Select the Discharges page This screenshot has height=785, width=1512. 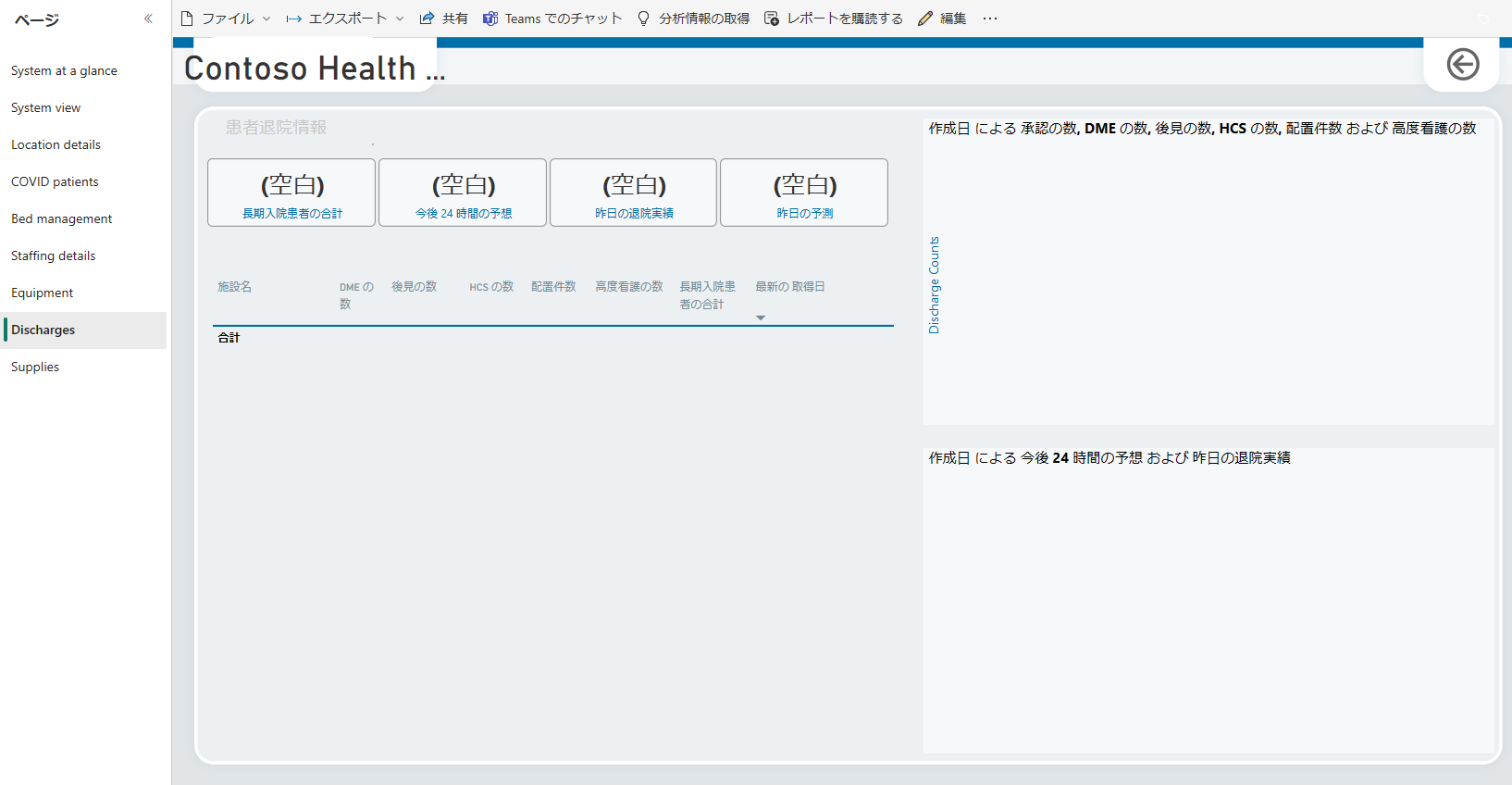pos(83,330)
